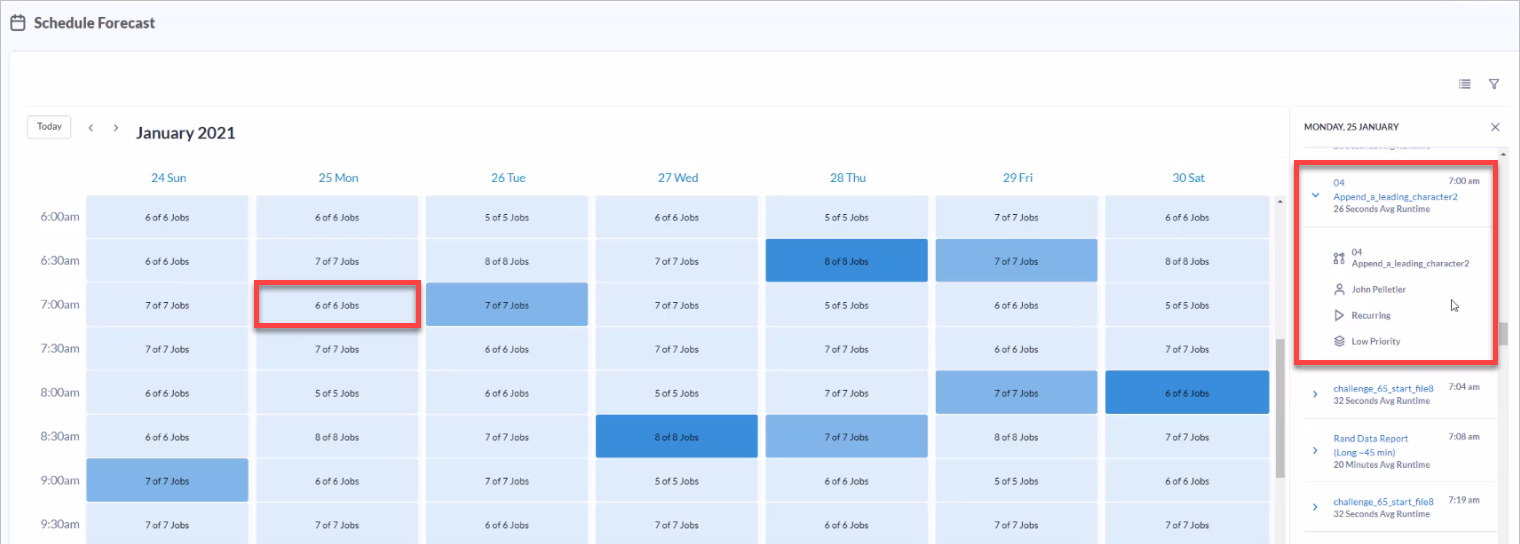Select the 8:00am Monday 5 of 5 Jobs cell
This screenshot has width=1520, height=544.
(337, 393)
